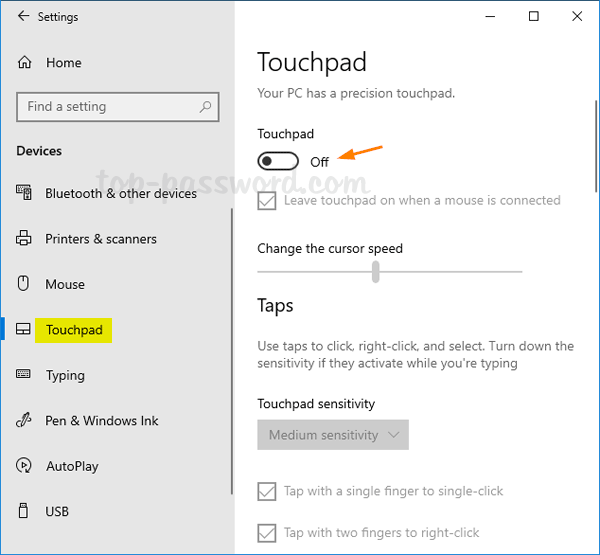
Task: Click the Printers & scanners icon
Action: [24, 239]
